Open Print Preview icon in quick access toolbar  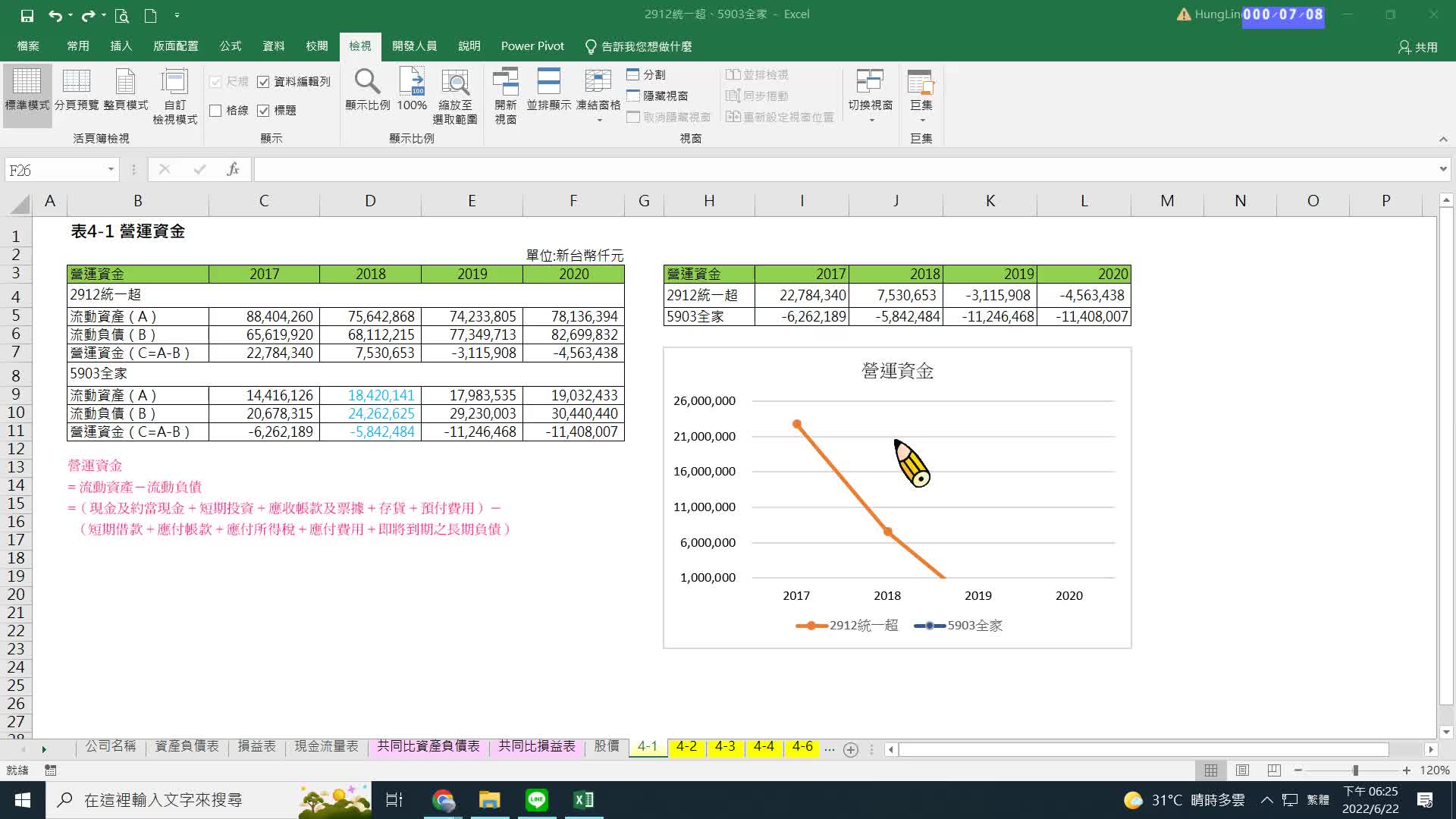(x=121, y=15)
